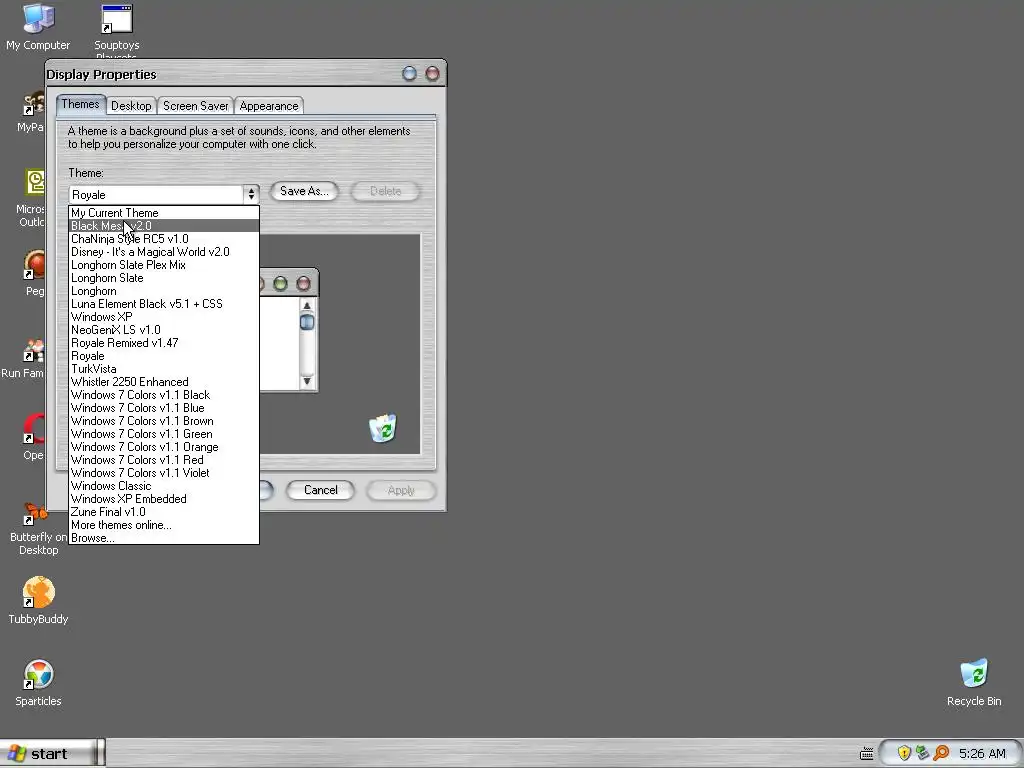Collapse the Theme combo box arrow
1024x768 pixels.
251,195
